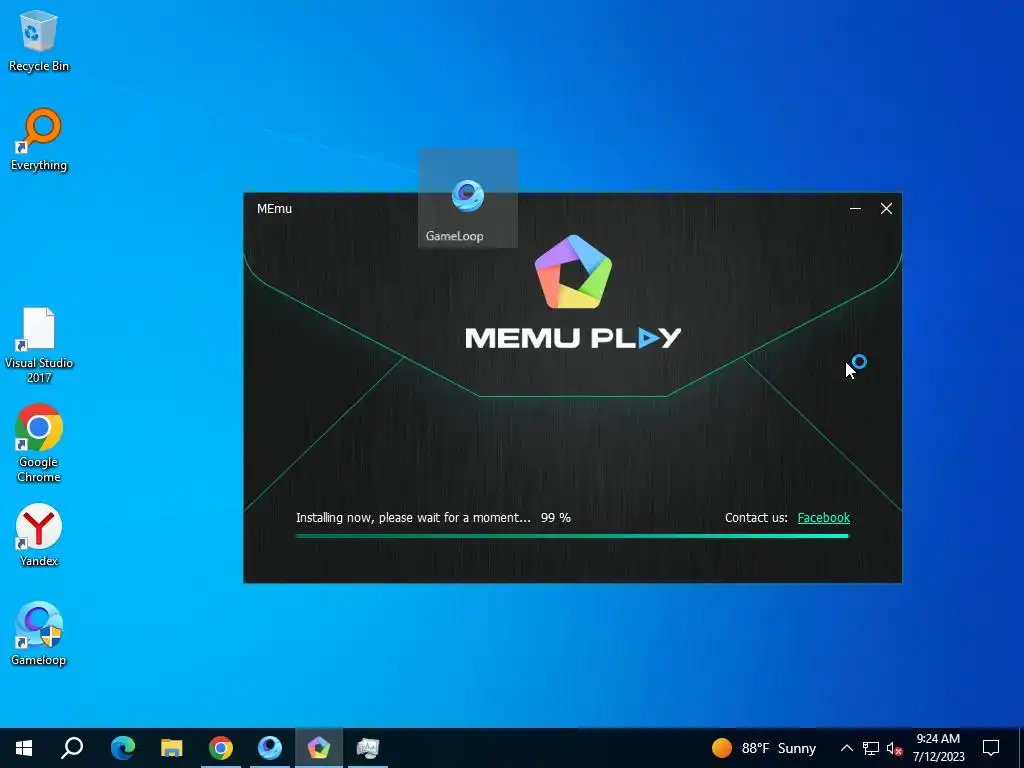
Task: Click the 'Contact us:' label
Action: pyautogui.click(x=756, y=517)
